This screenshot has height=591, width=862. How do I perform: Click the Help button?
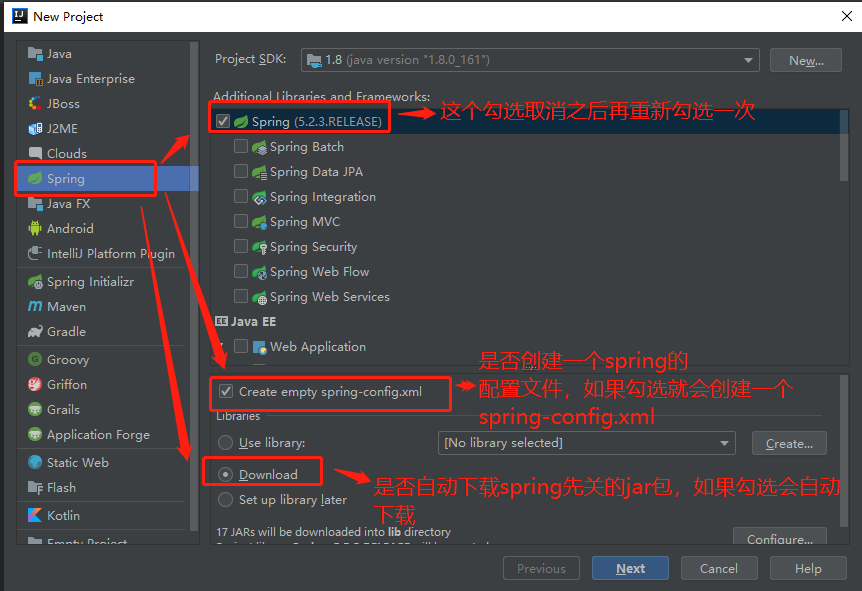tap(808, 568)
